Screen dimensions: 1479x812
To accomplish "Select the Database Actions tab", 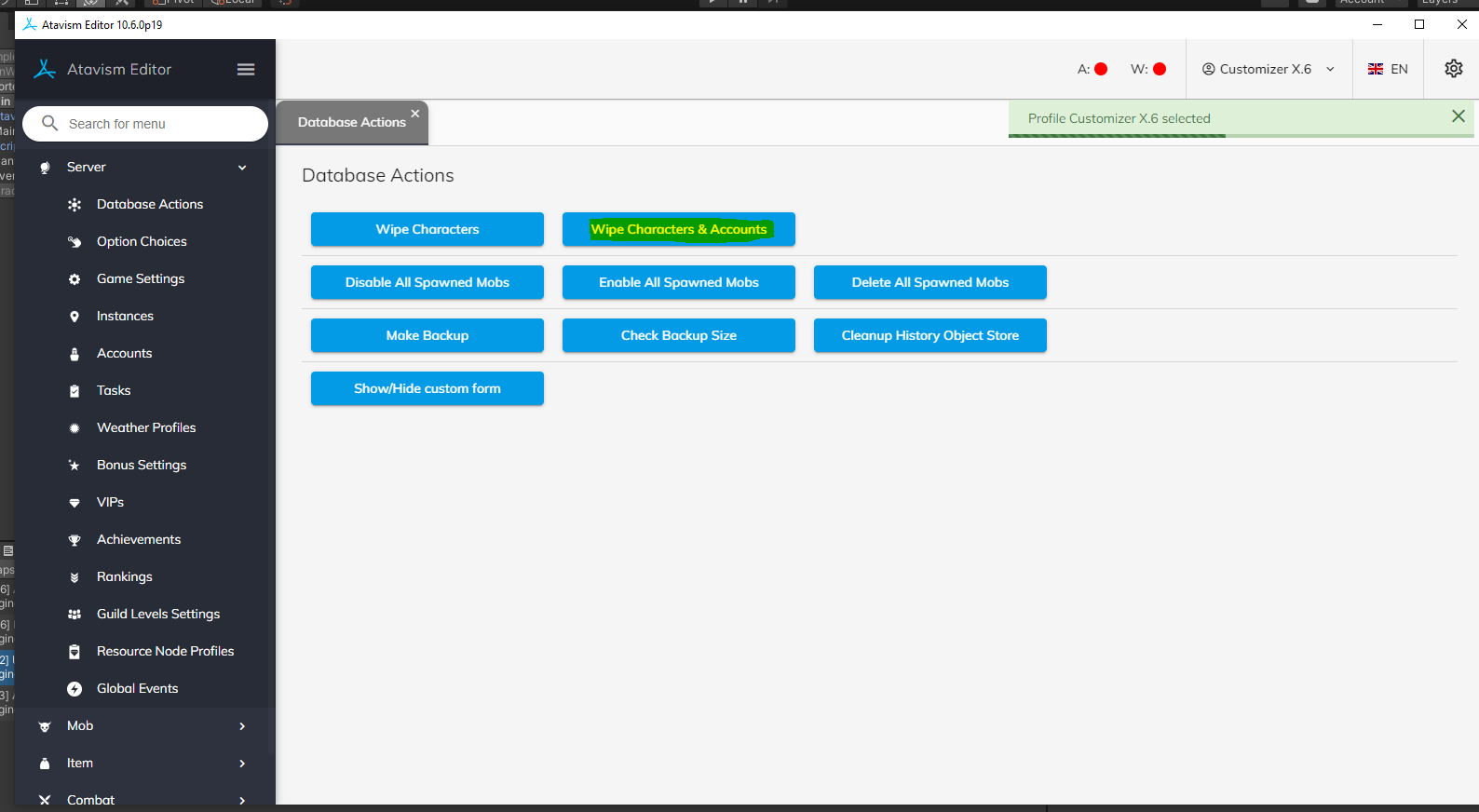I will 351,123.
